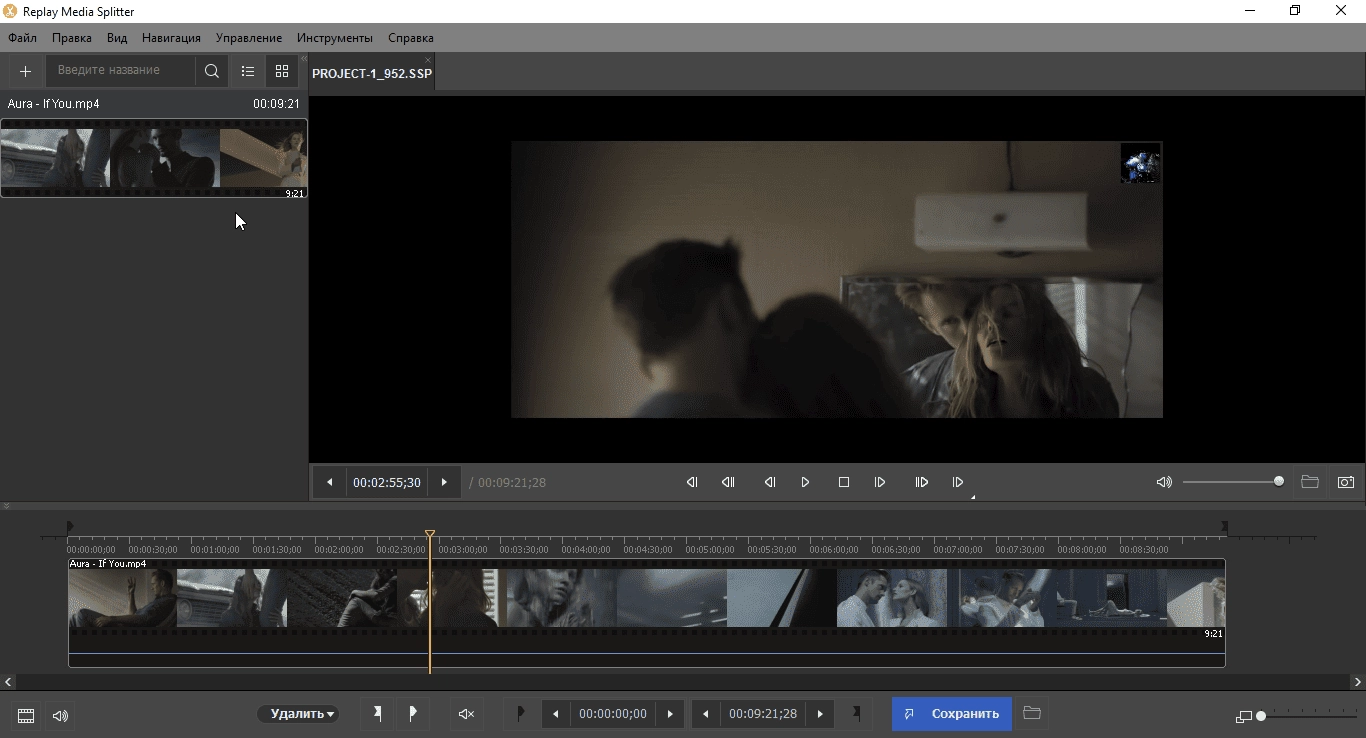Open the Инструменты menu
This screenshot has width=1366, height=738.
[x=335, y=38]
